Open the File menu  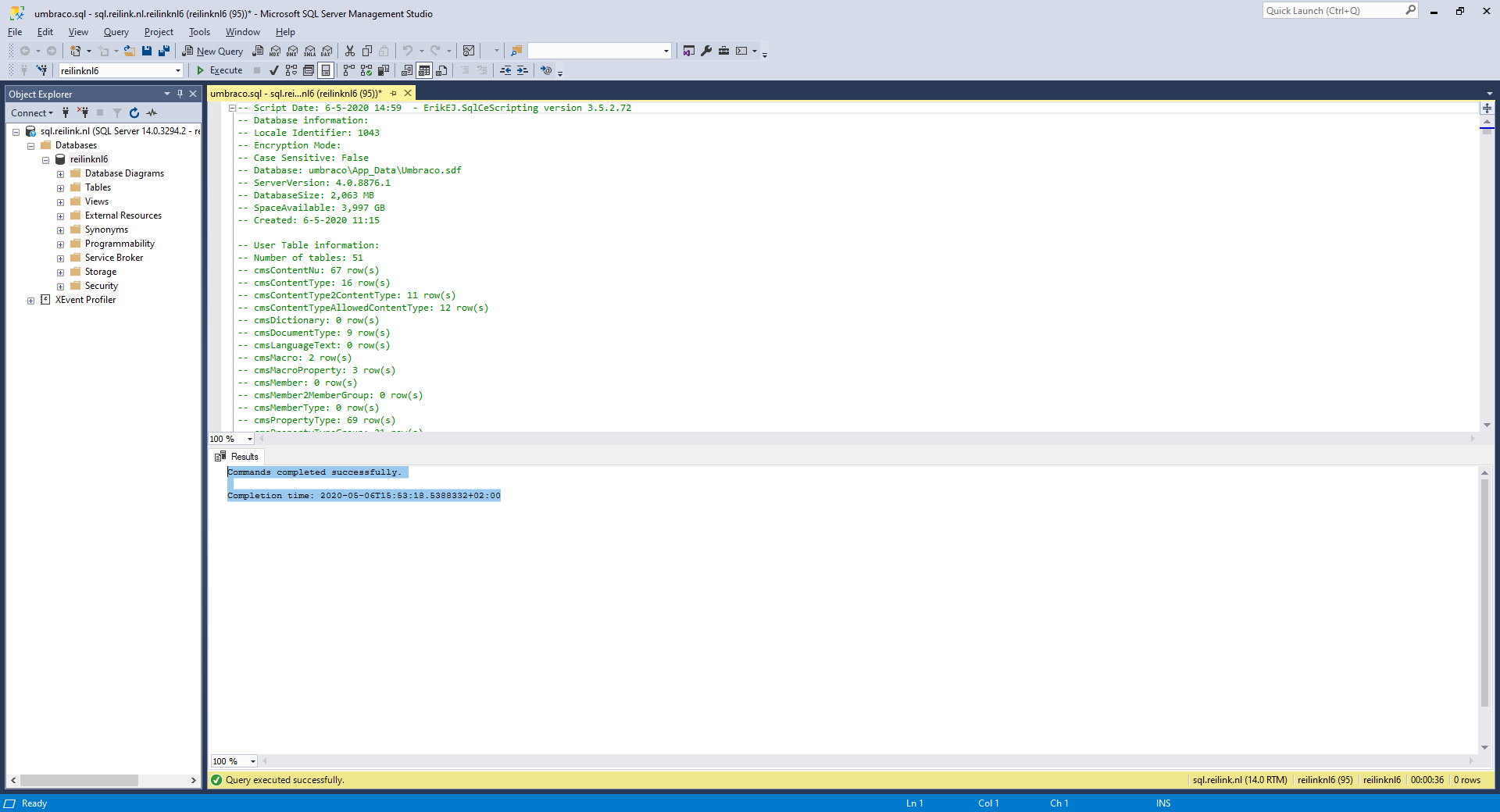15,32
